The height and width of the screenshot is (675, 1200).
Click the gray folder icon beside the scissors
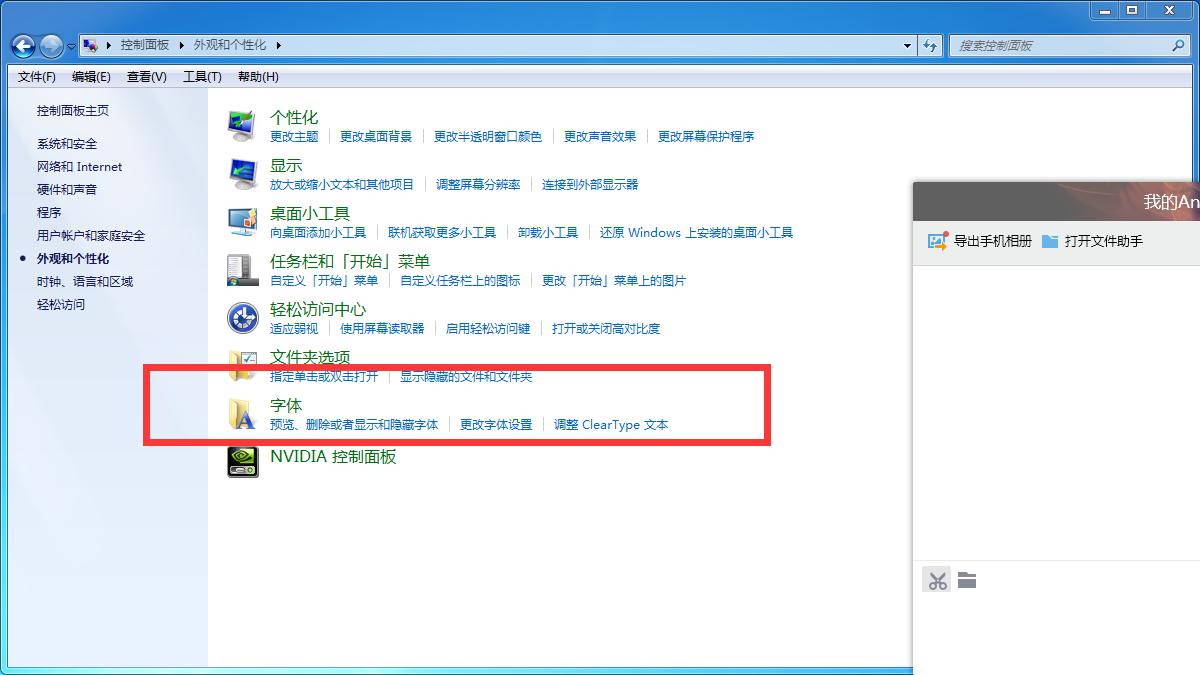pos(967,580)
